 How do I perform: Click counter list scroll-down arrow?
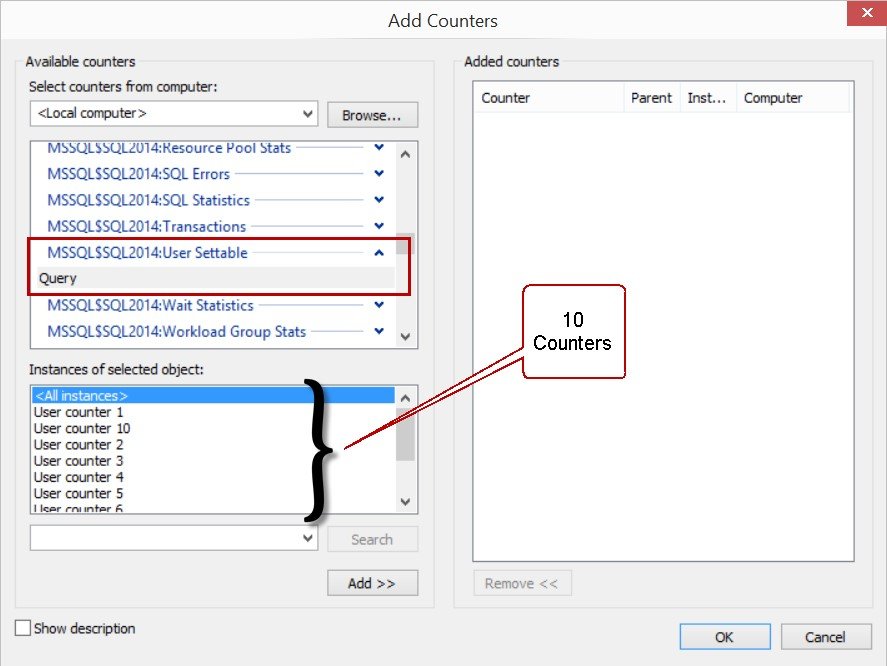[x=405, y=336]
